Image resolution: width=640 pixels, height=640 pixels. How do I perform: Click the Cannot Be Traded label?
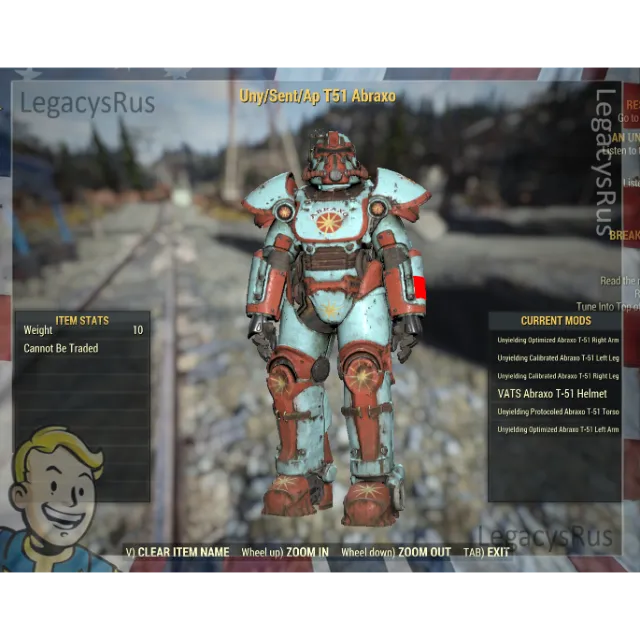tap(61, 349)
